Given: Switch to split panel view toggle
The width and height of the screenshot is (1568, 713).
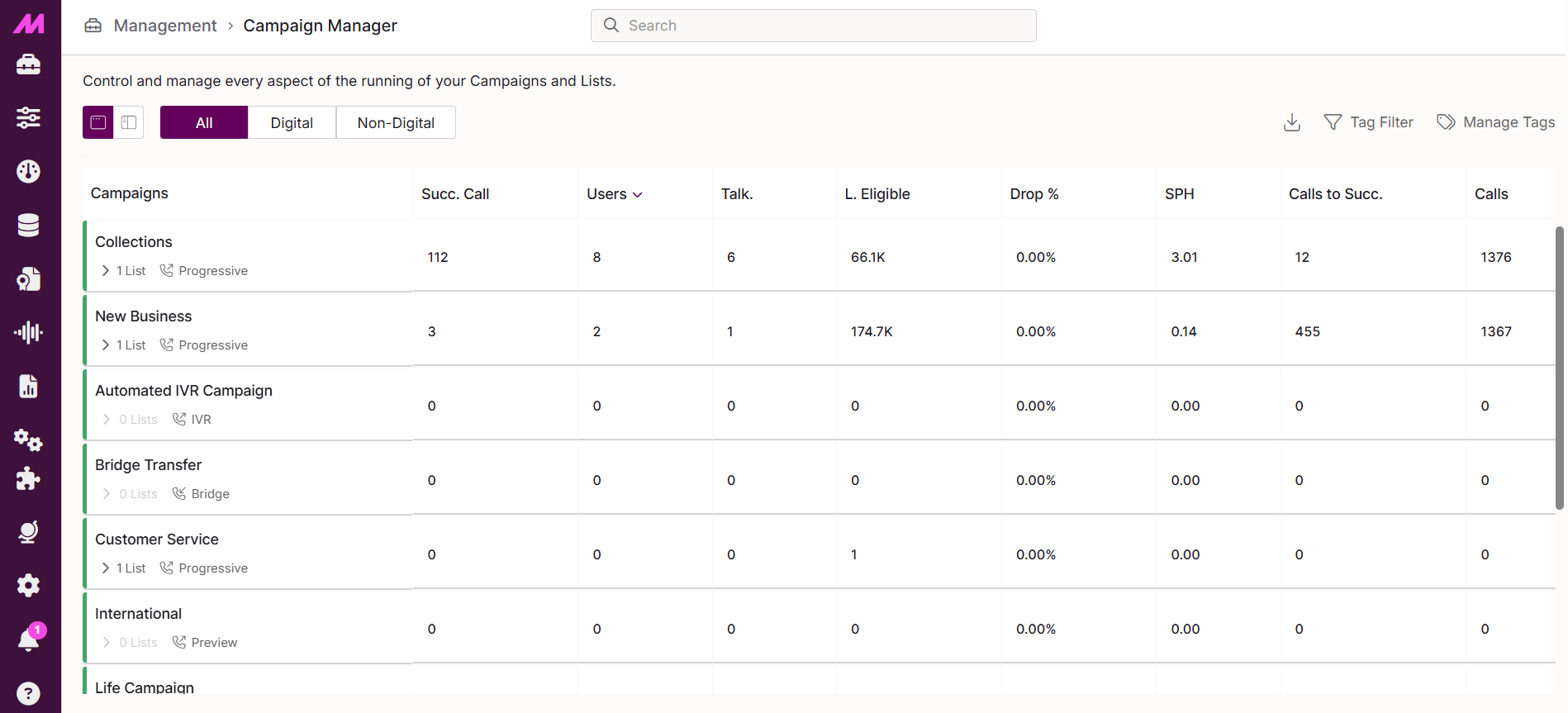Looking at the screenshot, I should (129, 122).
